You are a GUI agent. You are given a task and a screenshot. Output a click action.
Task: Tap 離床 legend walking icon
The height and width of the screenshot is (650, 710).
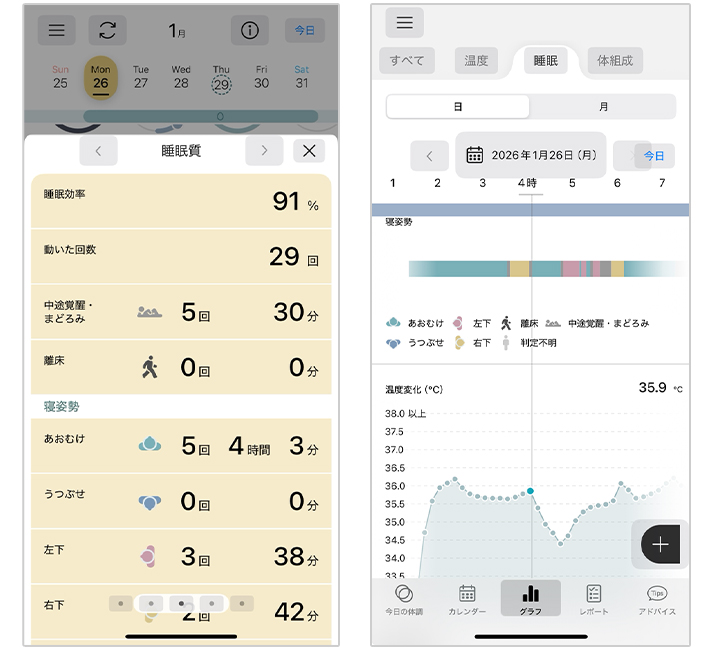[x=506, y=323]
